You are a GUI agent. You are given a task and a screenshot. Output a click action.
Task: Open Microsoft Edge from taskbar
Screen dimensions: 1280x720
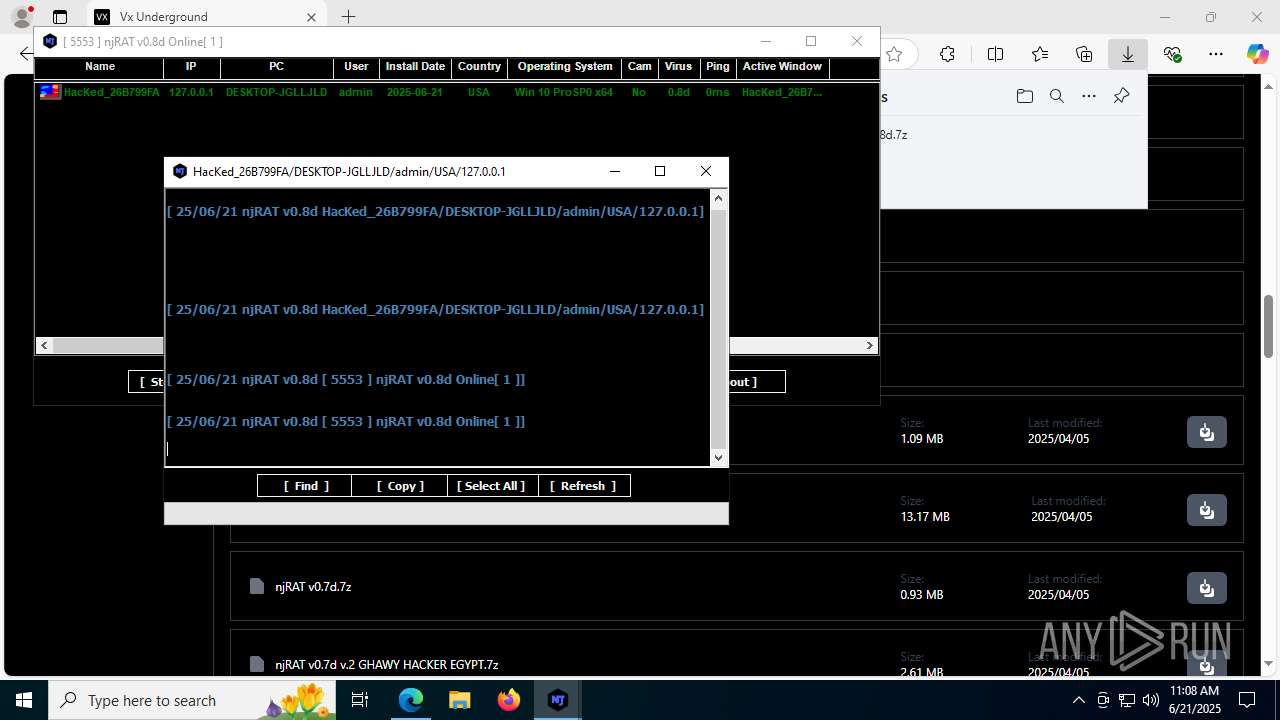411,700
